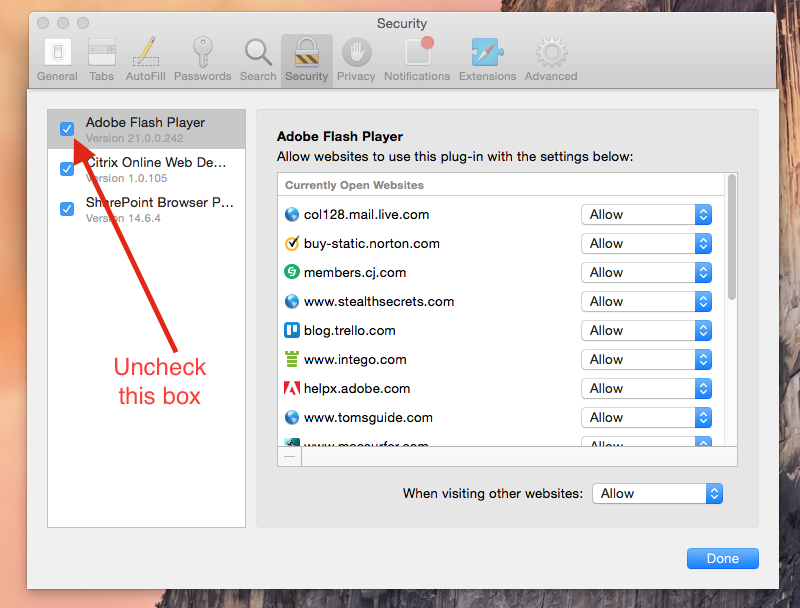Click the minus remove-website button
Screen dimensions: 800x608
click(x=290, y=457)
